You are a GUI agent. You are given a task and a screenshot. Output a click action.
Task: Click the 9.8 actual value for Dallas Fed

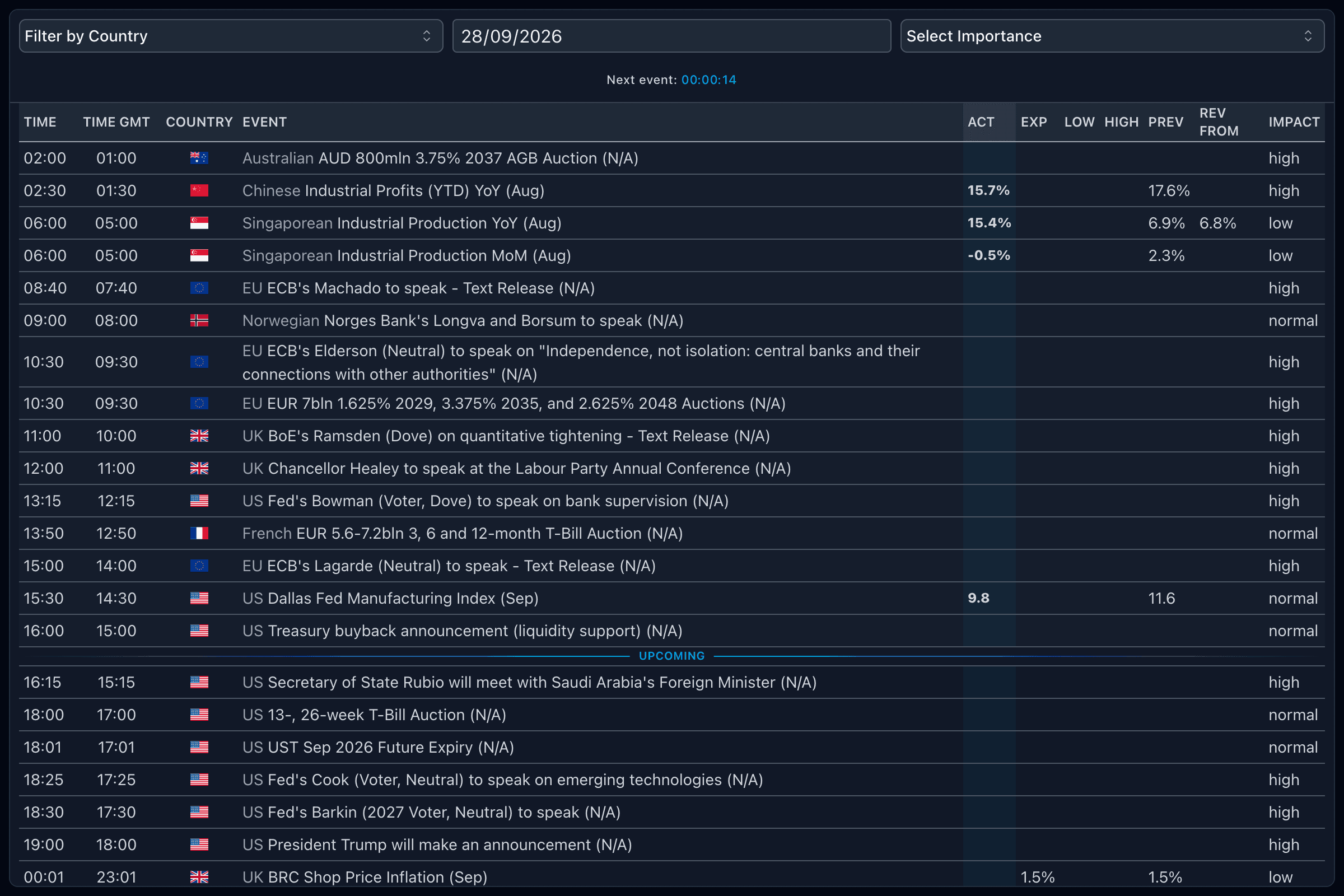[x=978, y=598]
